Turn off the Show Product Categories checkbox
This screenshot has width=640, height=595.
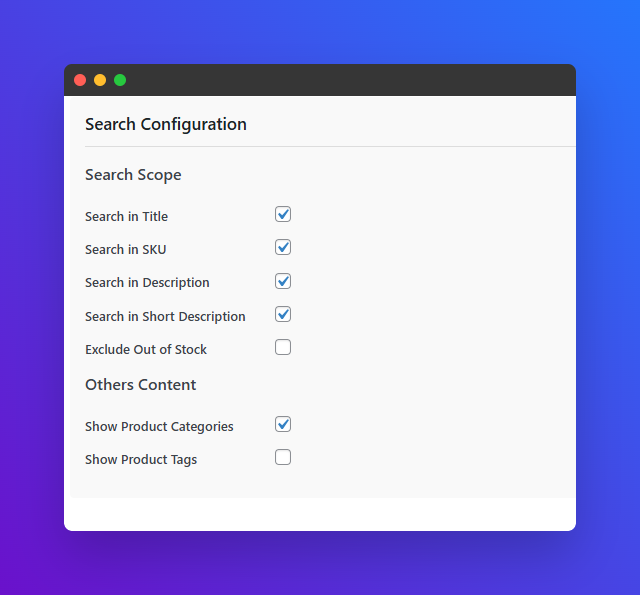pos(283,424)
